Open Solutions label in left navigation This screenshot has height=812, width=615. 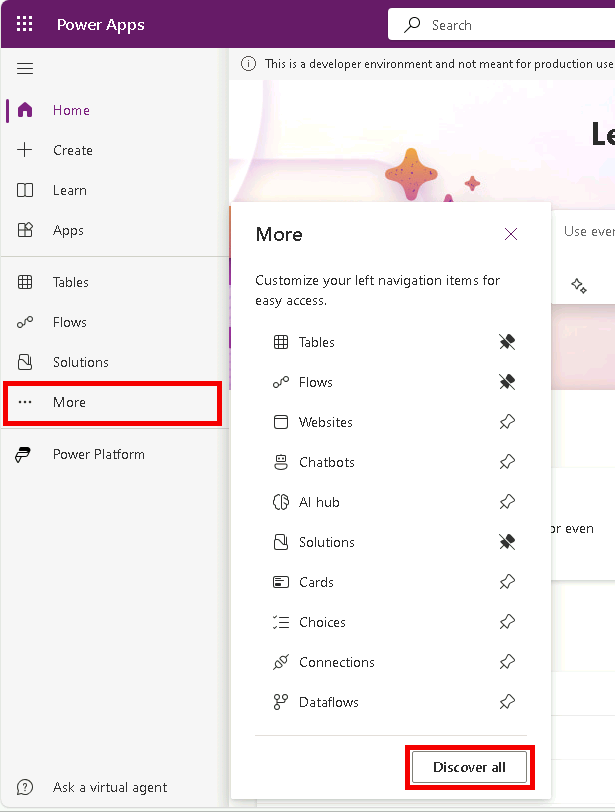pyautogui.click(x=80, y=362)
